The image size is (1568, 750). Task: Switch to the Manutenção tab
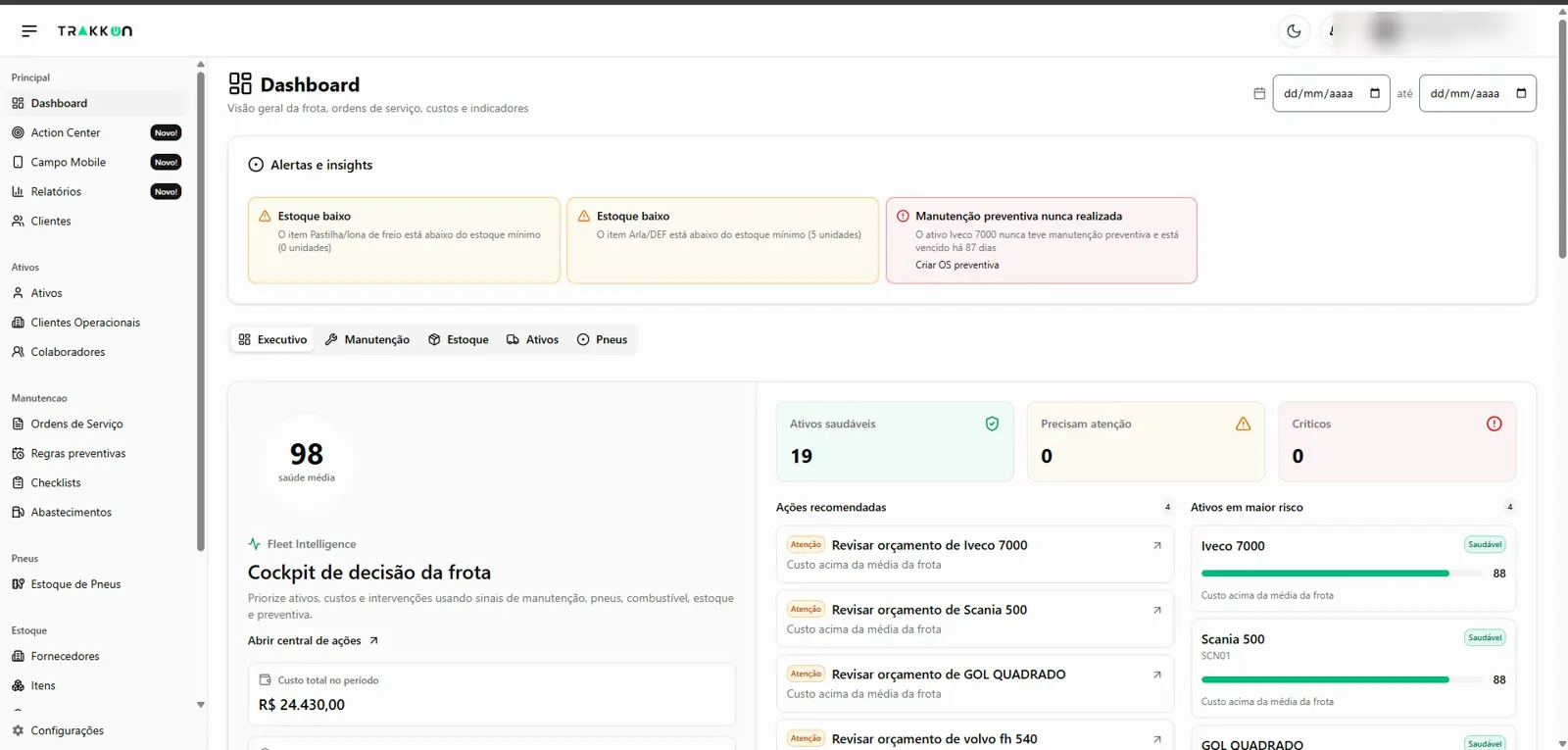point(367,339)
